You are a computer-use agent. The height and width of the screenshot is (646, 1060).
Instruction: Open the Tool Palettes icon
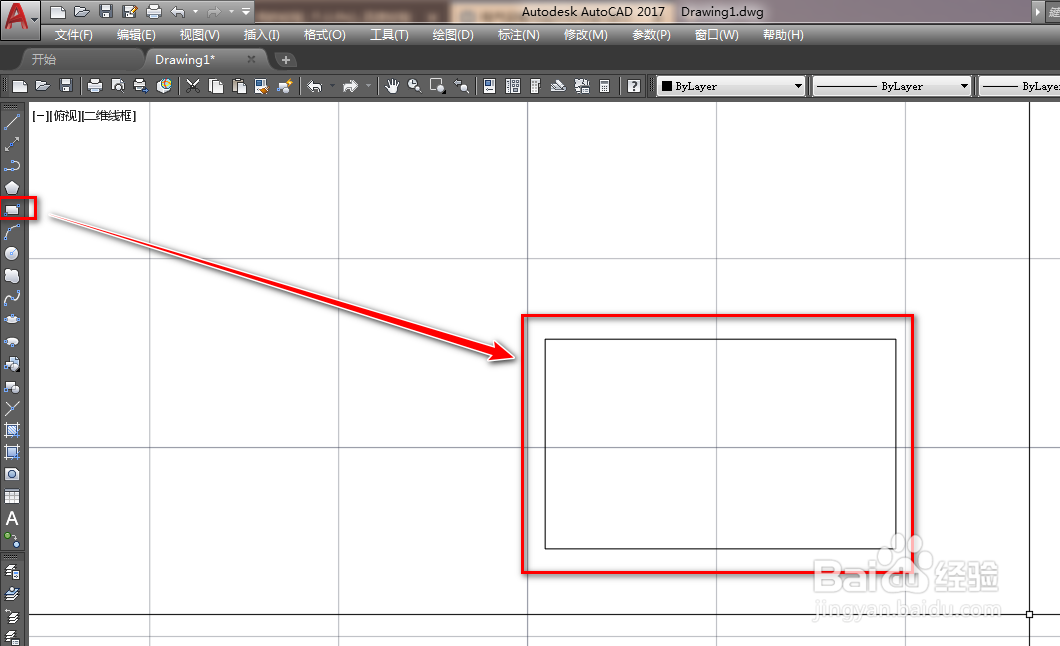click(535, 86)
